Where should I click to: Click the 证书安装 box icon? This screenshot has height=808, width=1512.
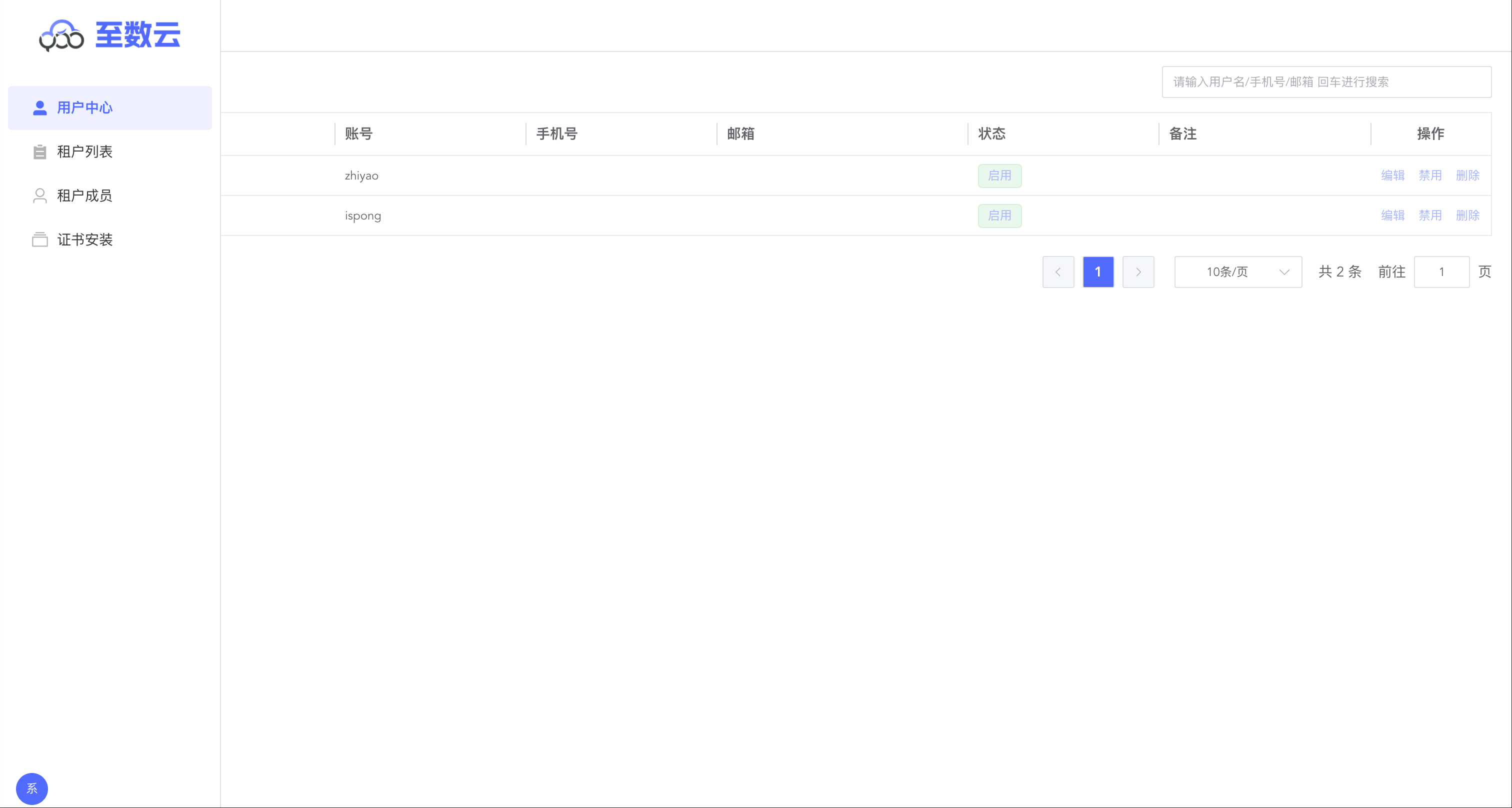point(40,239)
